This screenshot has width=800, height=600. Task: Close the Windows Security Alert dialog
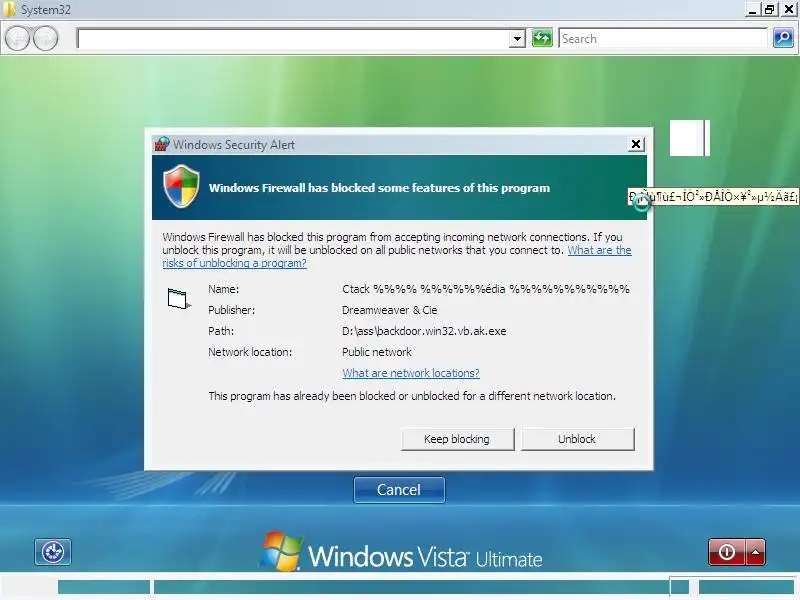(636, 144)
